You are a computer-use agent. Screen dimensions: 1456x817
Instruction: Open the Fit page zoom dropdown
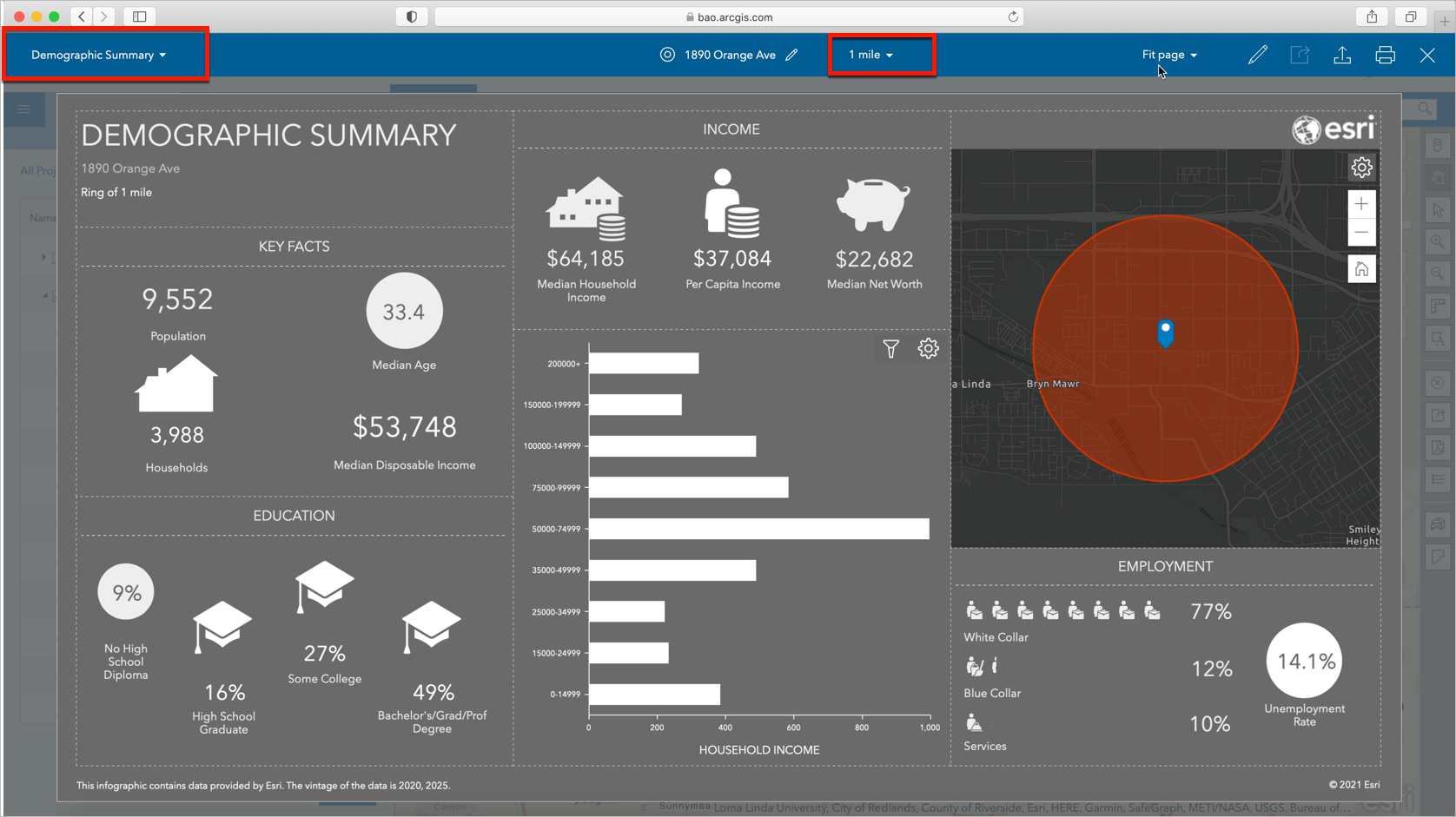coord(1169,54)
